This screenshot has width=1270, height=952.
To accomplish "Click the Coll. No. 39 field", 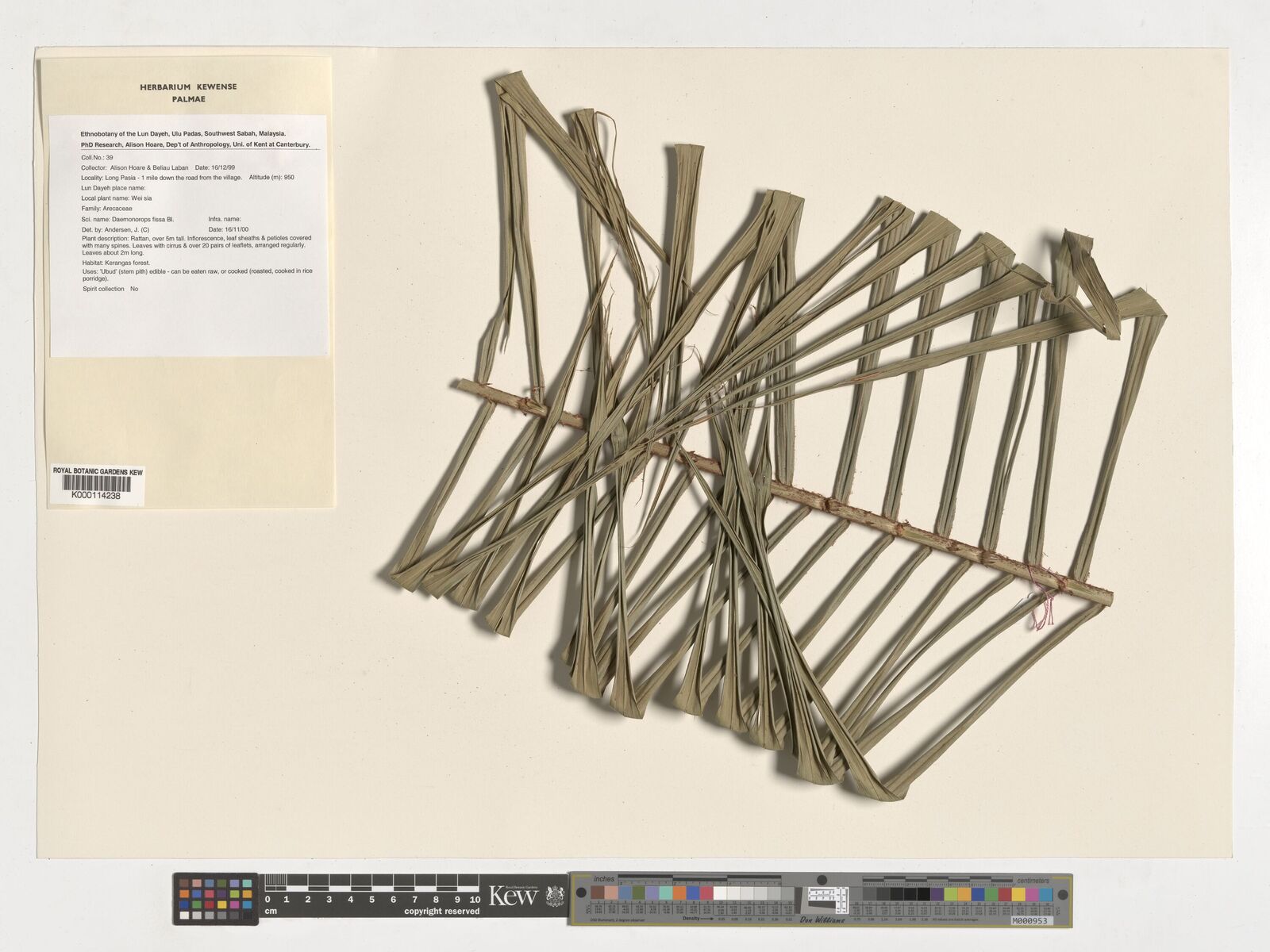I will [x=98, y=158].
